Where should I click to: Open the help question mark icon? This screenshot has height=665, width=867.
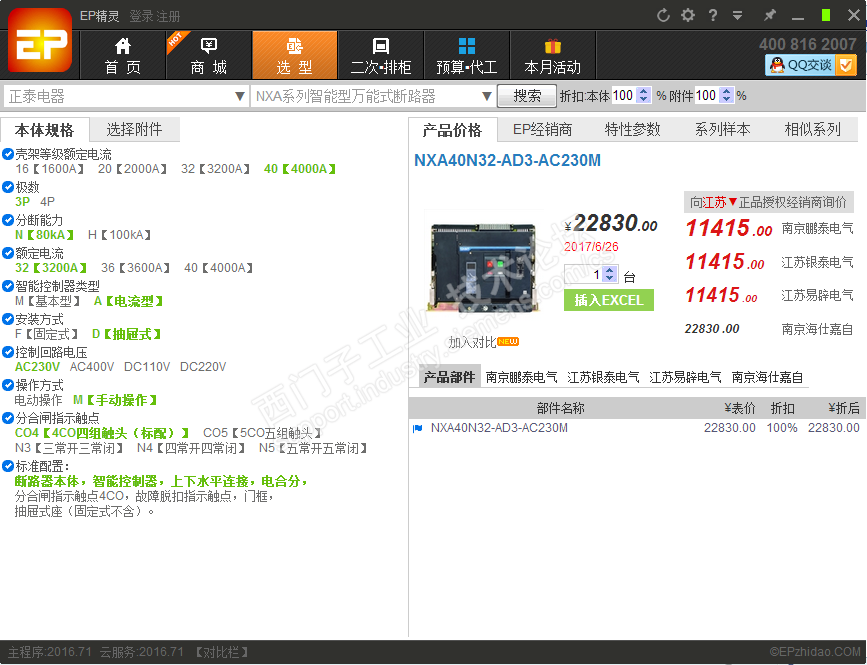coord(713,15)
